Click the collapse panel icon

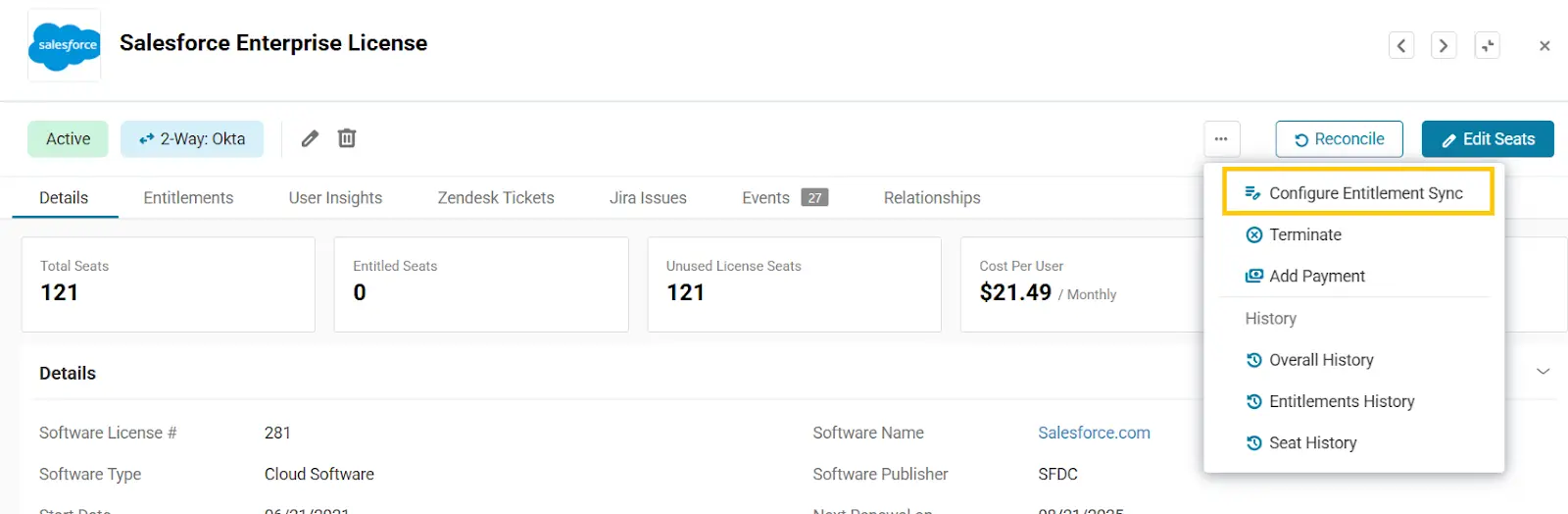[1487, 46]
